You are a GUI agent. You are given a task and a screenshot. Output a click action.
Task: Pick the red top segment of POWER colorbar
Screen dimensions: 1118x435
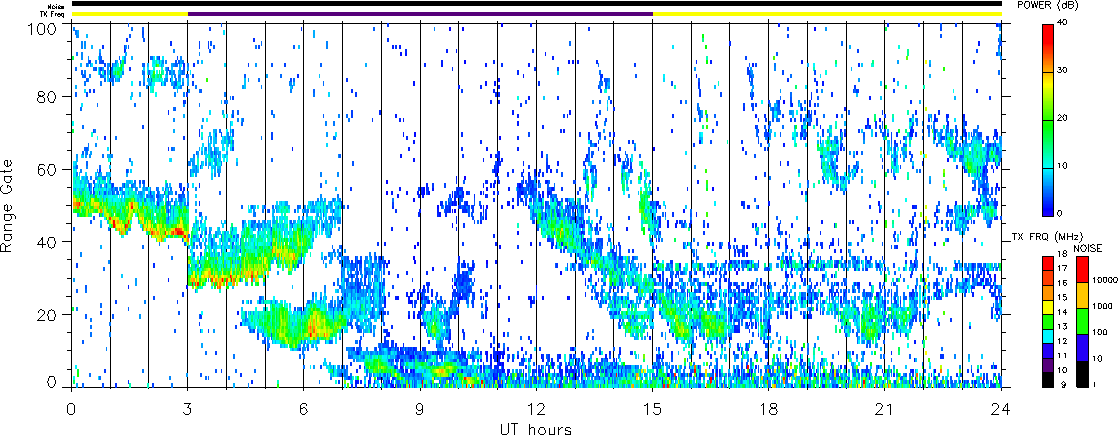click(x=1048, y=48)
